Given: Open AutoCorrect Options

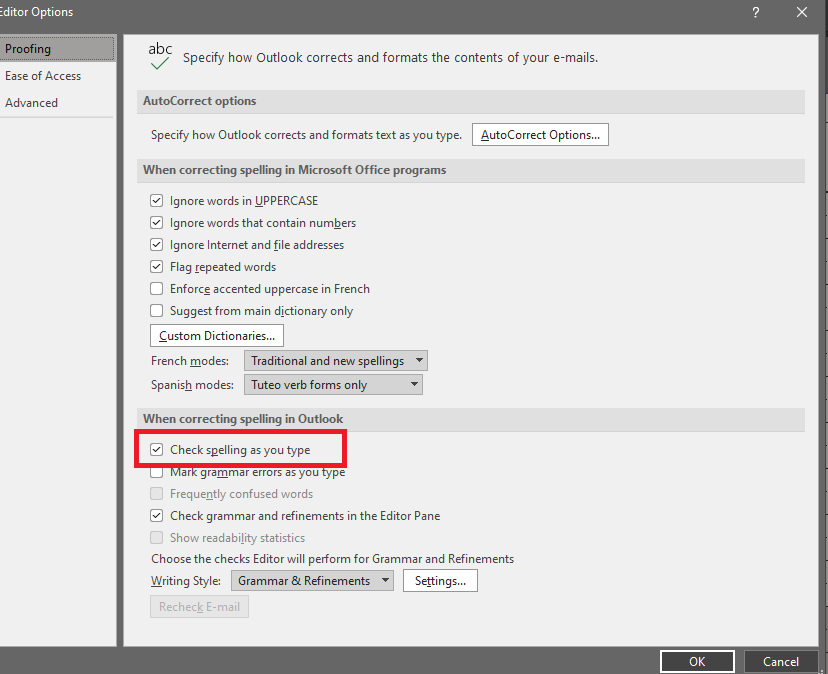Looking at the screenshot, I should tap(540, 135).
